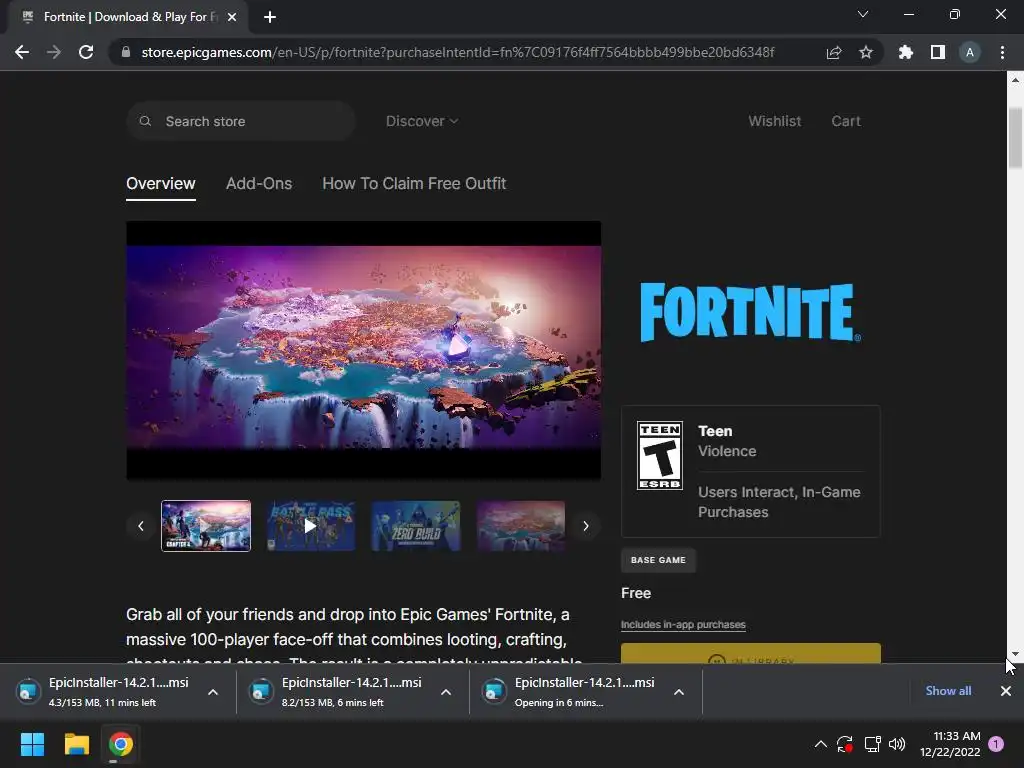Show next media thumbnails

click(x=586, y=526)
